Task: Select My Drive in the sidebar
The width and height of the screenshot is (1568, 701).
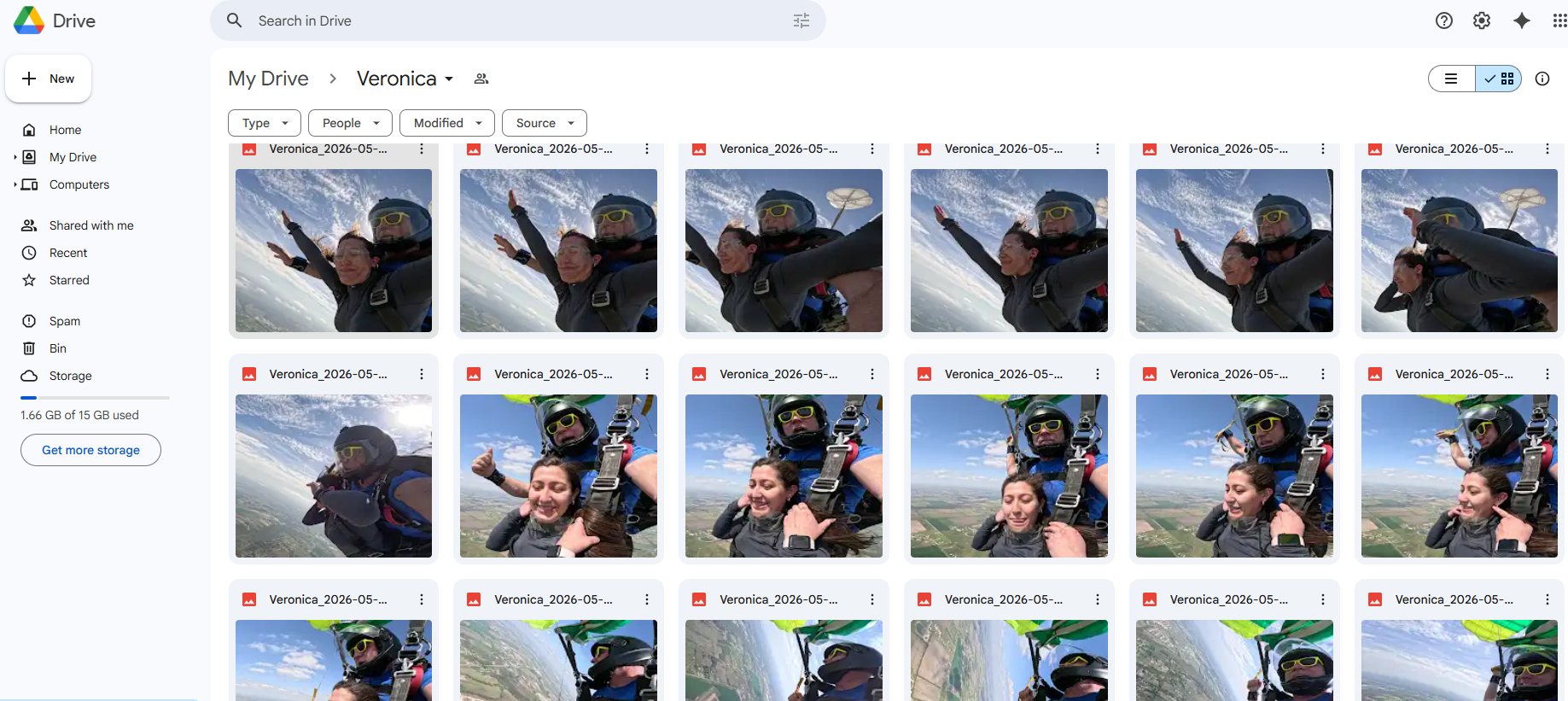Action: 73,157
